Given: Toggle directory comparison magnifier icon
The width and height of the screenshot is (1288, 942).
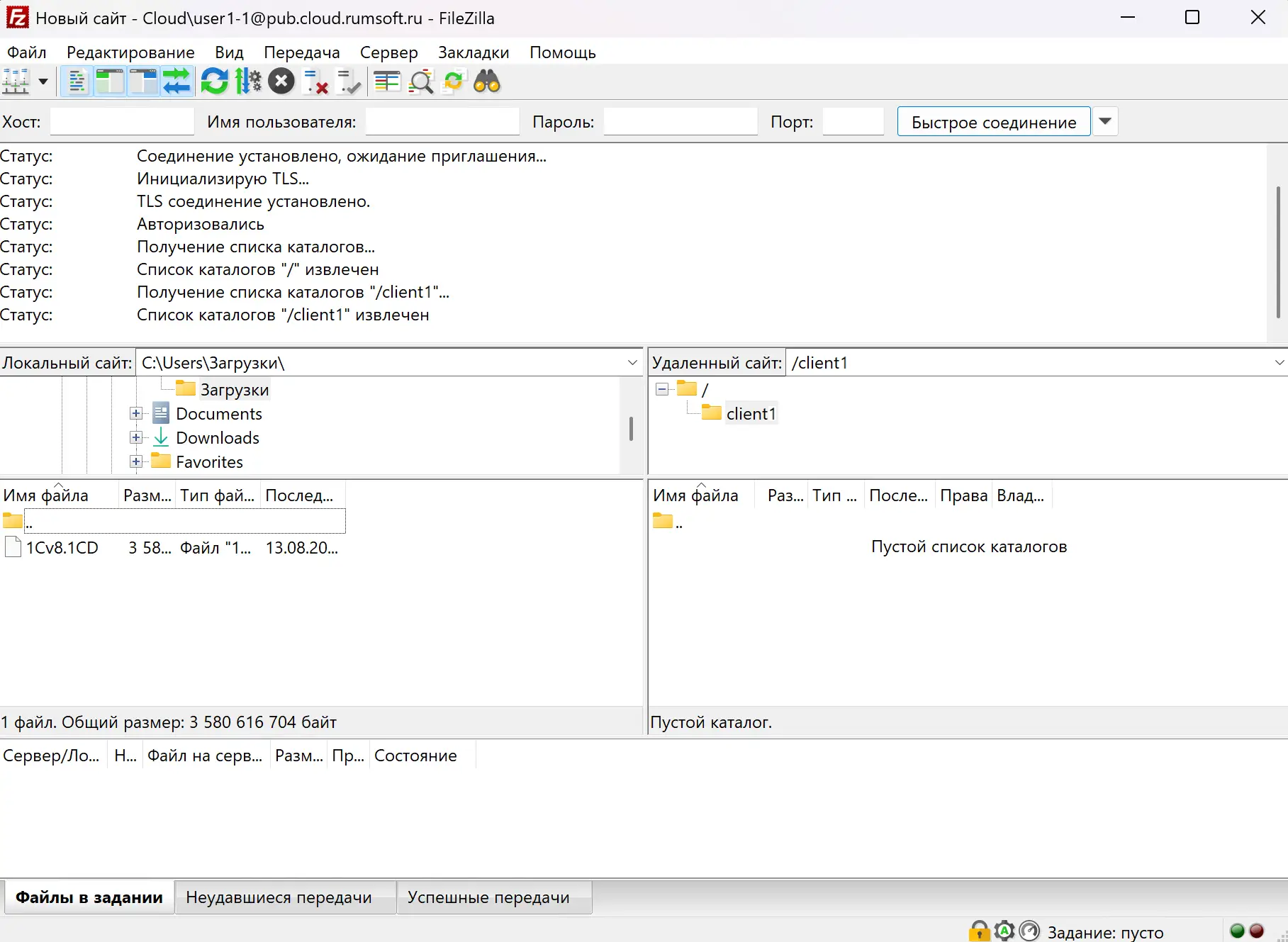Looking at the screenshot, I should (420, 82).
